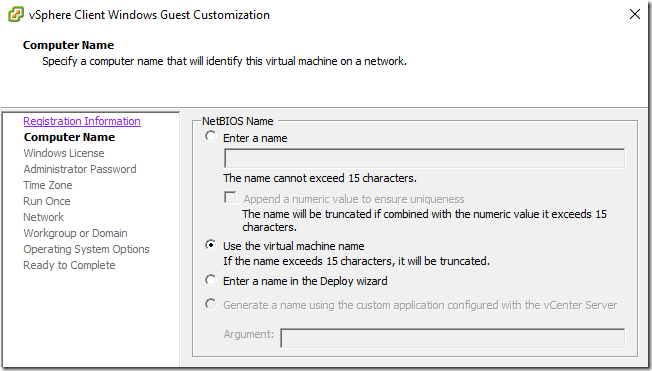Open the Registration Information step link
This screenshot has width=652, height=371.
(x=82, y=121)
